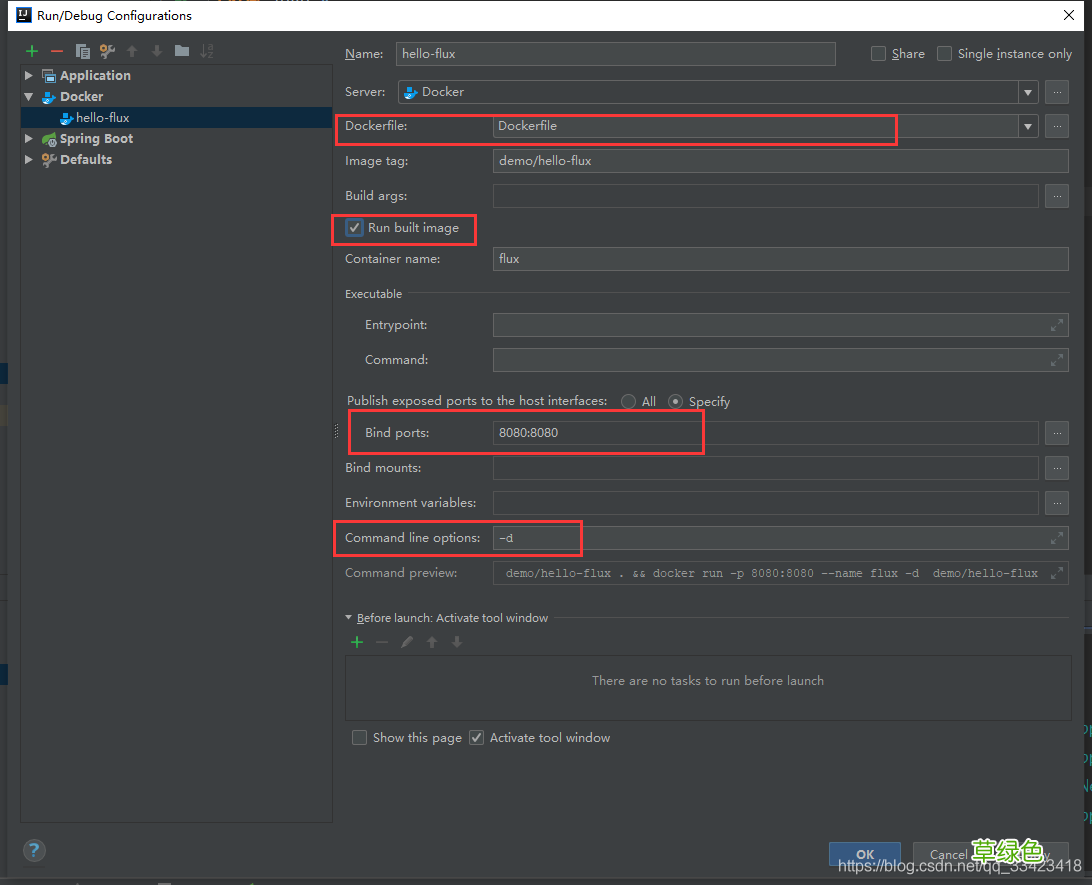
Task: Click the Cancel button
Action: 948,854
